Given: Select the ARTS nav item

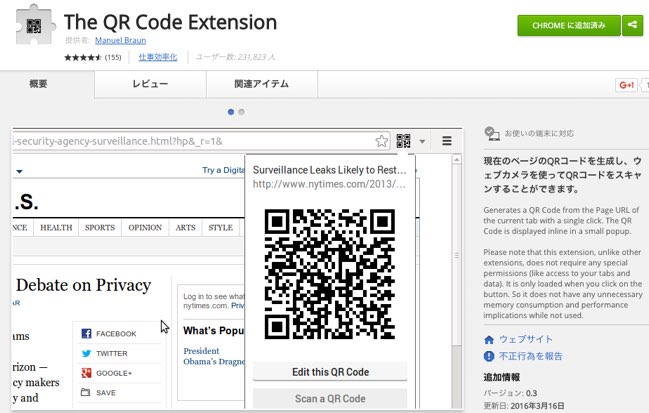Looking at the screenshot, I should 185,228.
